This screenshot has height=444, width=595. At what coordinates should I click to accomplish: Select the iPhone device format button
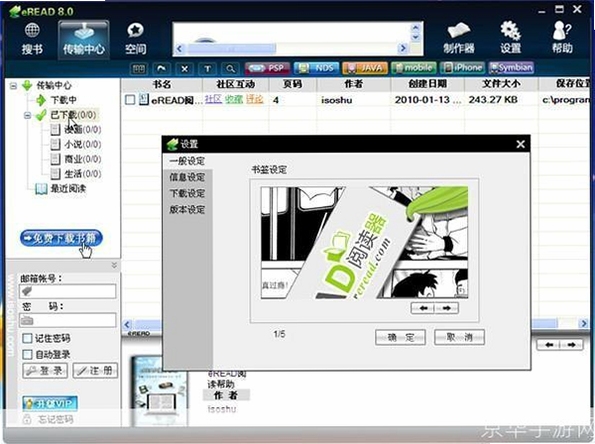pyautogui.click(x=463, y=68)
